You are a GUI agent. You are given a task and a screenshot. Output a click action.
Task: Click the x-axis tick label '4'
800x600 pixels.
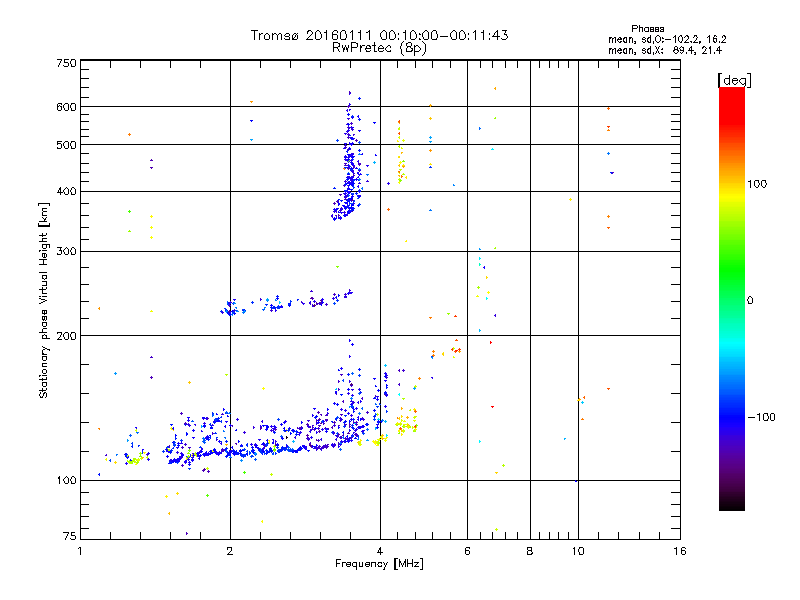(x=380, y=551)
